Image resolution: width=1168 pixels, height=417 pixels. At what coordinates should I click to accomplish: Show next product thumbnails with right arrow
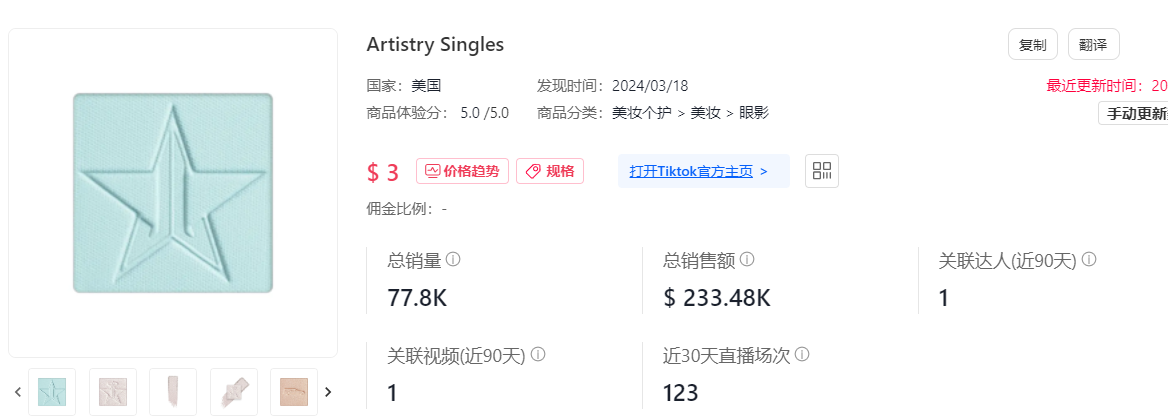(328, 392)
